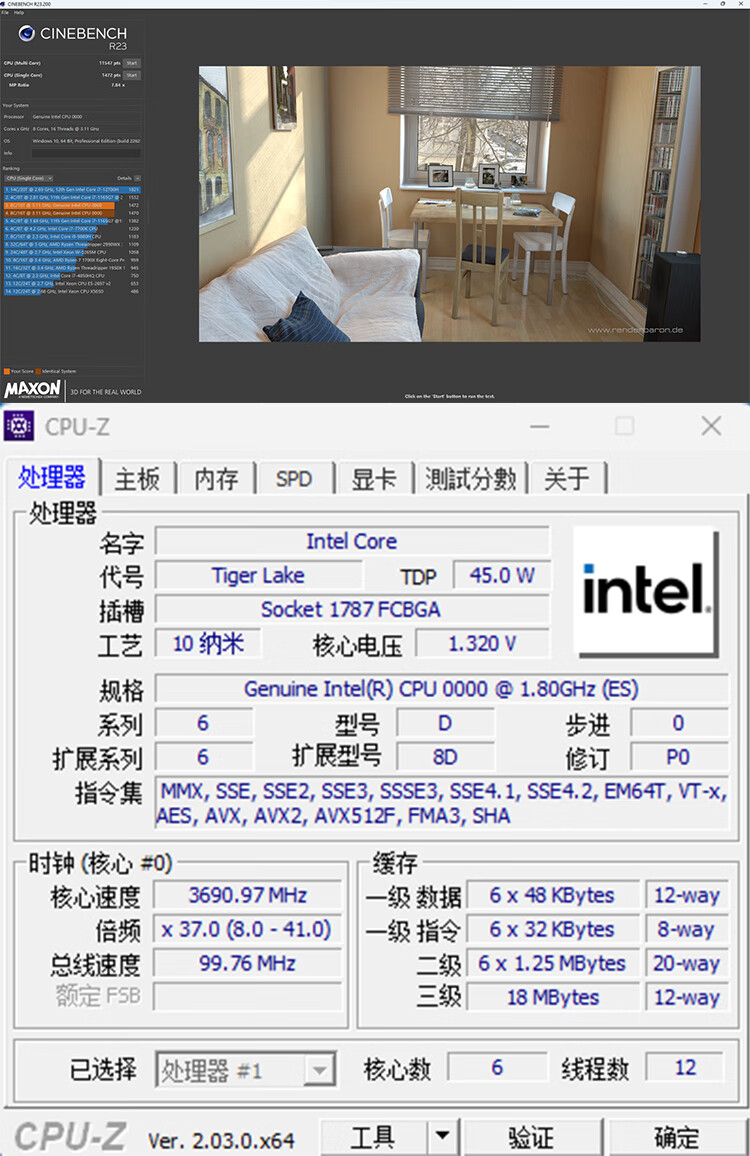The height and width of the screenshot is (1156, 750).
Task: Click the Socket 1787 FCBGA field
Action: pyautogui.click(x=352, y=609)
